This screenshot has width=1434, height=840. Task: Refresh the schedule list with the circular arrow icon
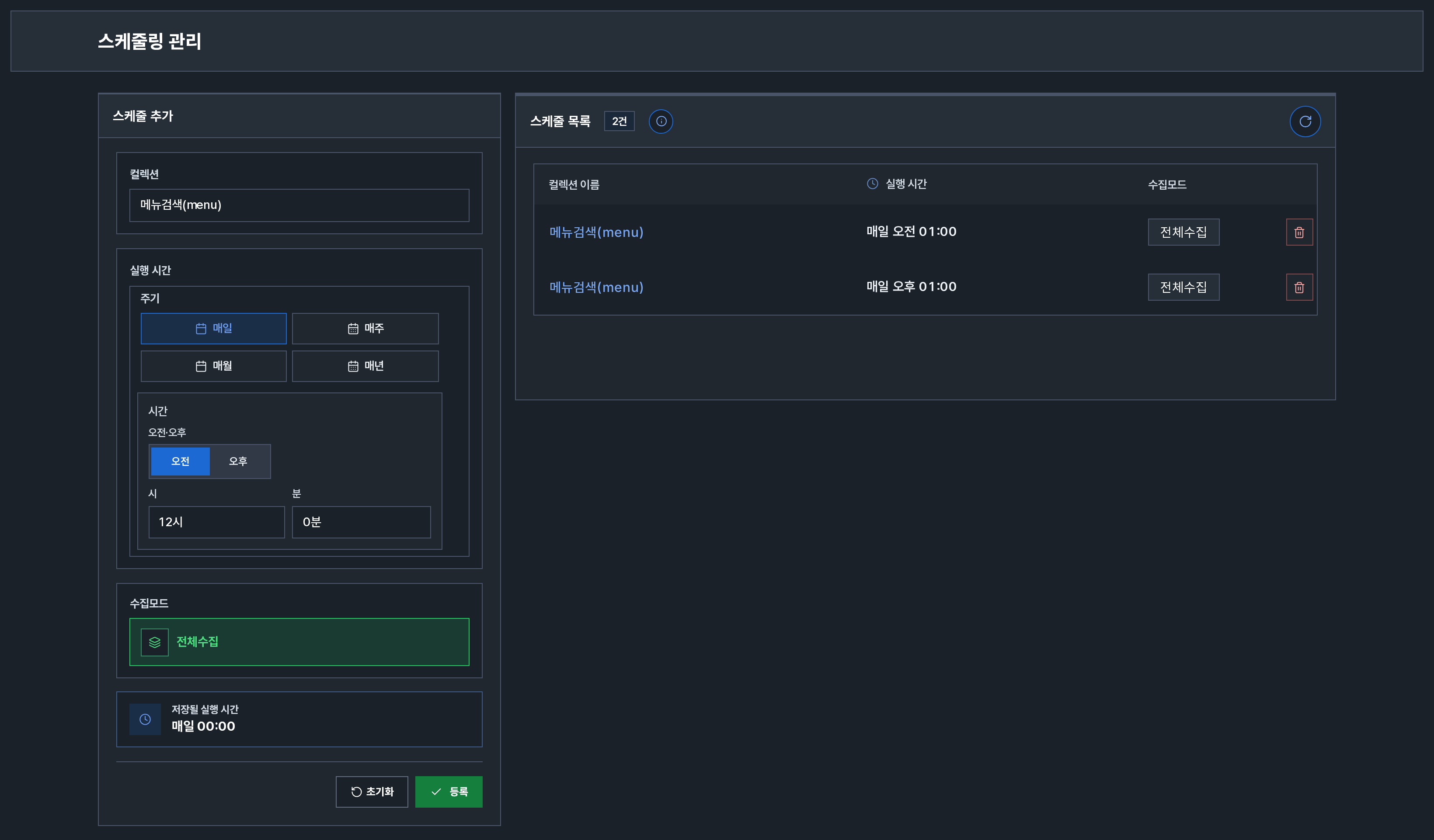(x=1305, y=121)
